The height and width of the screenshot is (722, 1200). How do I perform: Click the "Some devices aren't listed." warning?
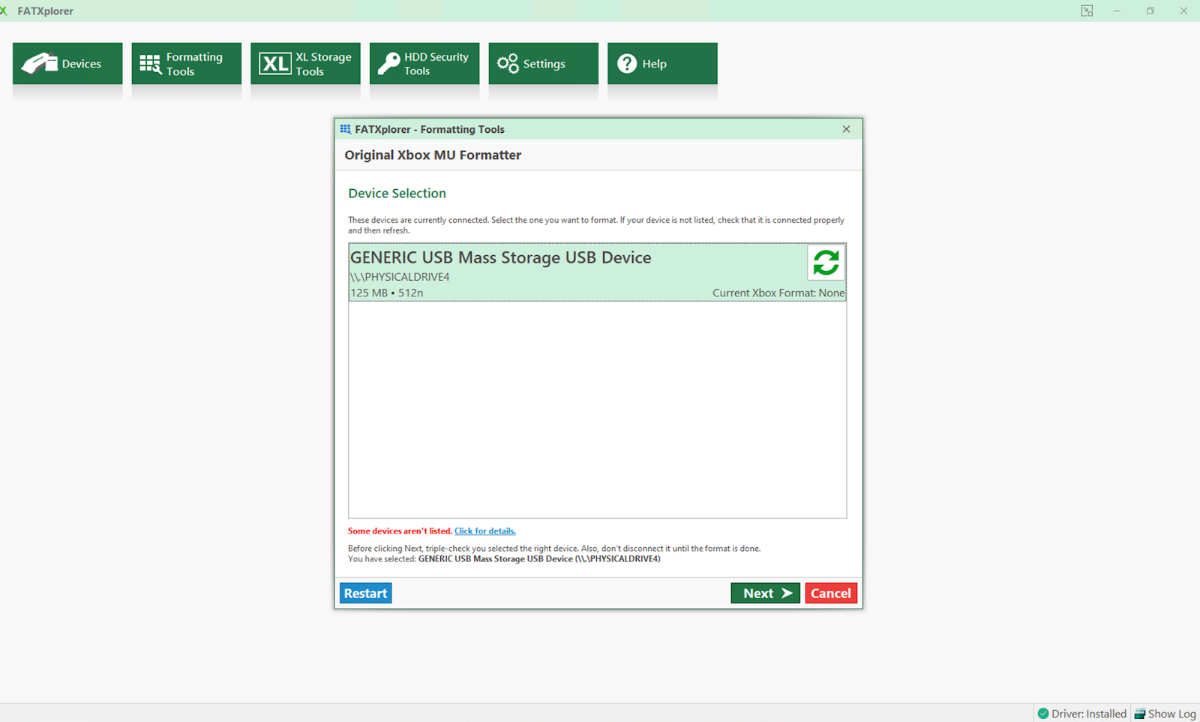tap(400, 531)
